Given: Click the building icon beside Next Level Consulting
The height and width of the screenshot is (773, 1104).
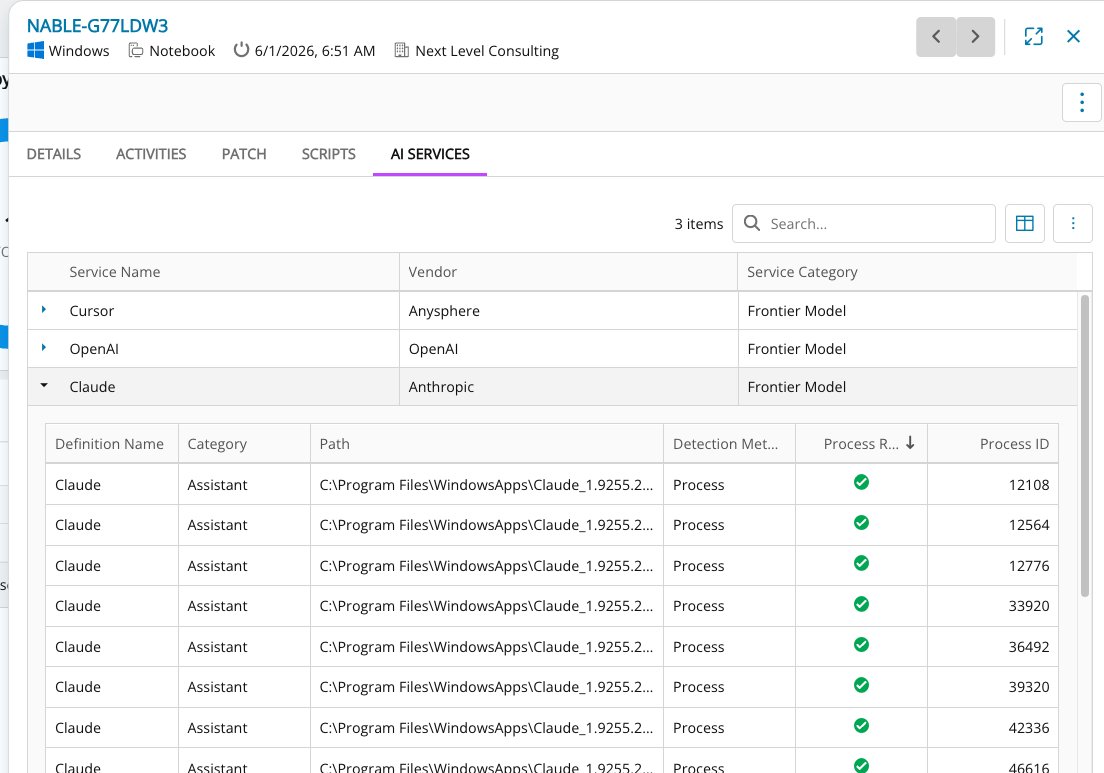Looking at the screenshot, I should 401,50.
